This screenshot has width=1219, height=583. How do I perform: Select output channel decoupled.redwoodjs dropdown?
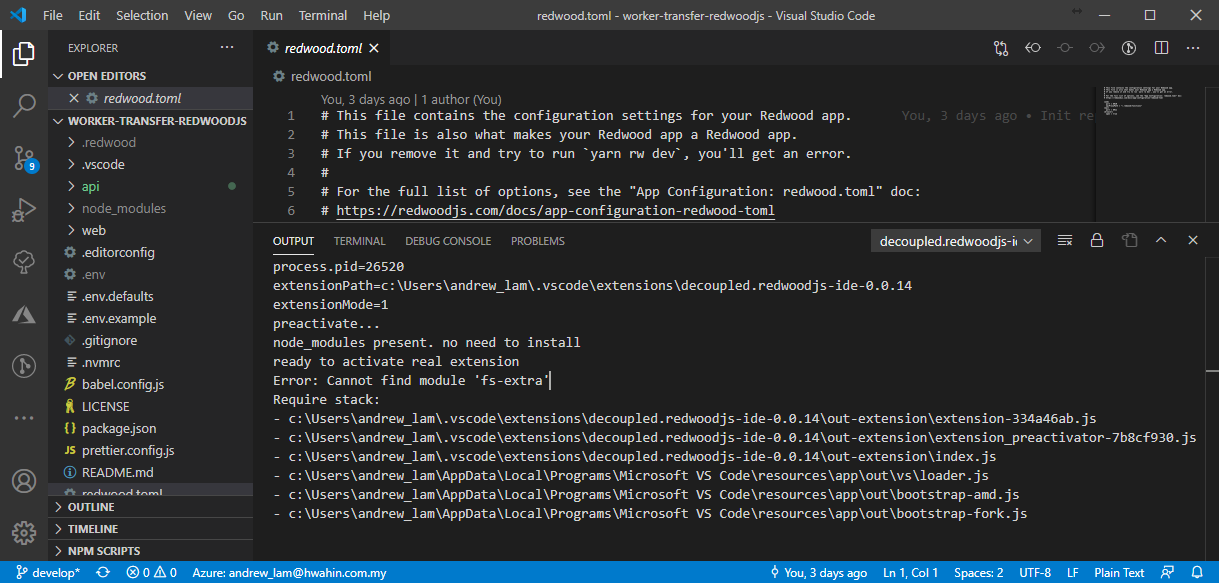956,241
